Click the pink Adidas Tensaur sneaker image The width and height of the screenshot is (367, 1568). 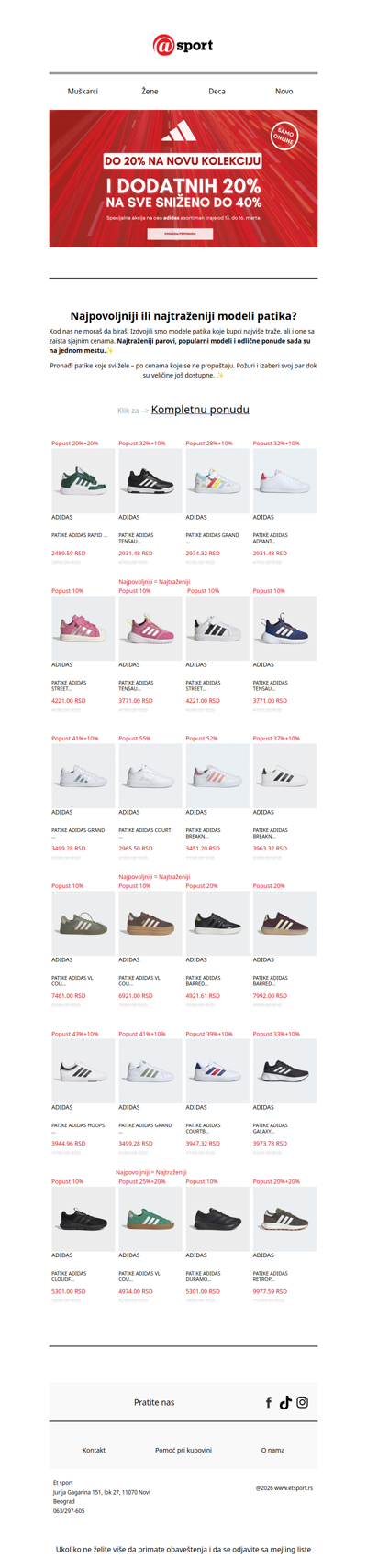pos(150,628)
